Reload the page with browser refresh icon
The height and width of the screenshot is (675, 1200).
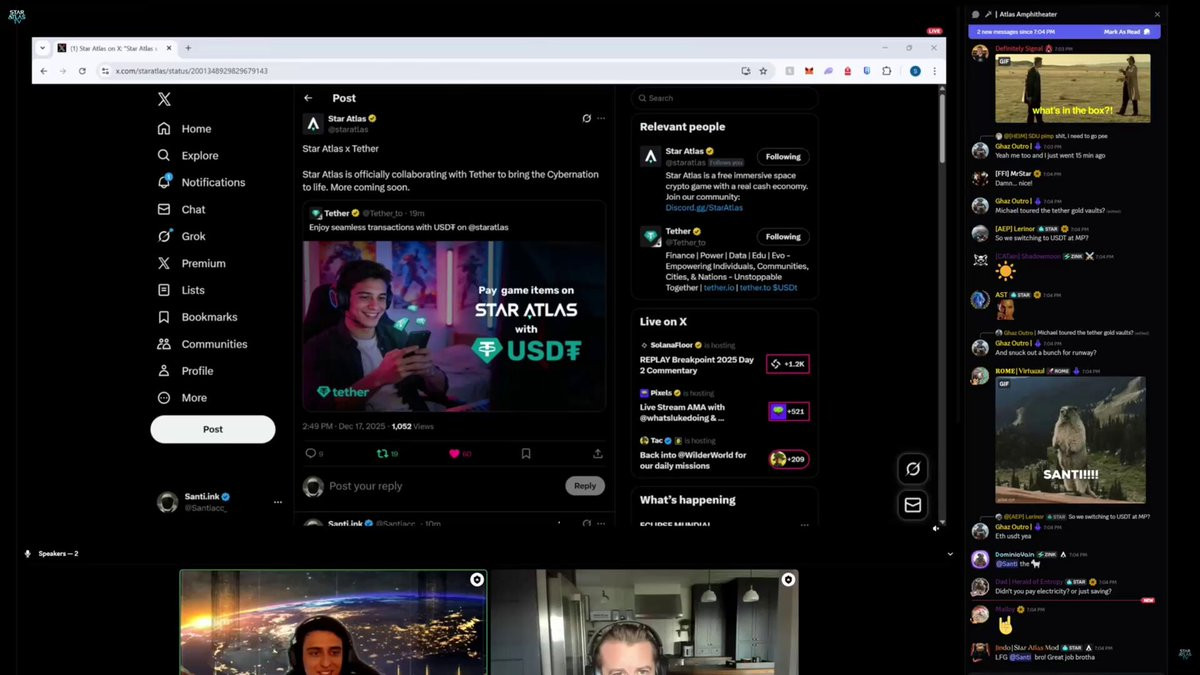pos(82,71)
